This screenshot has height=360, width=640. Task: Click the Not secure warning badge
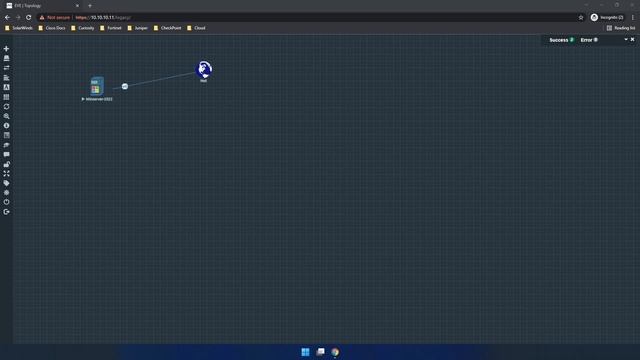pyautogui.click(x=55, y=18)
